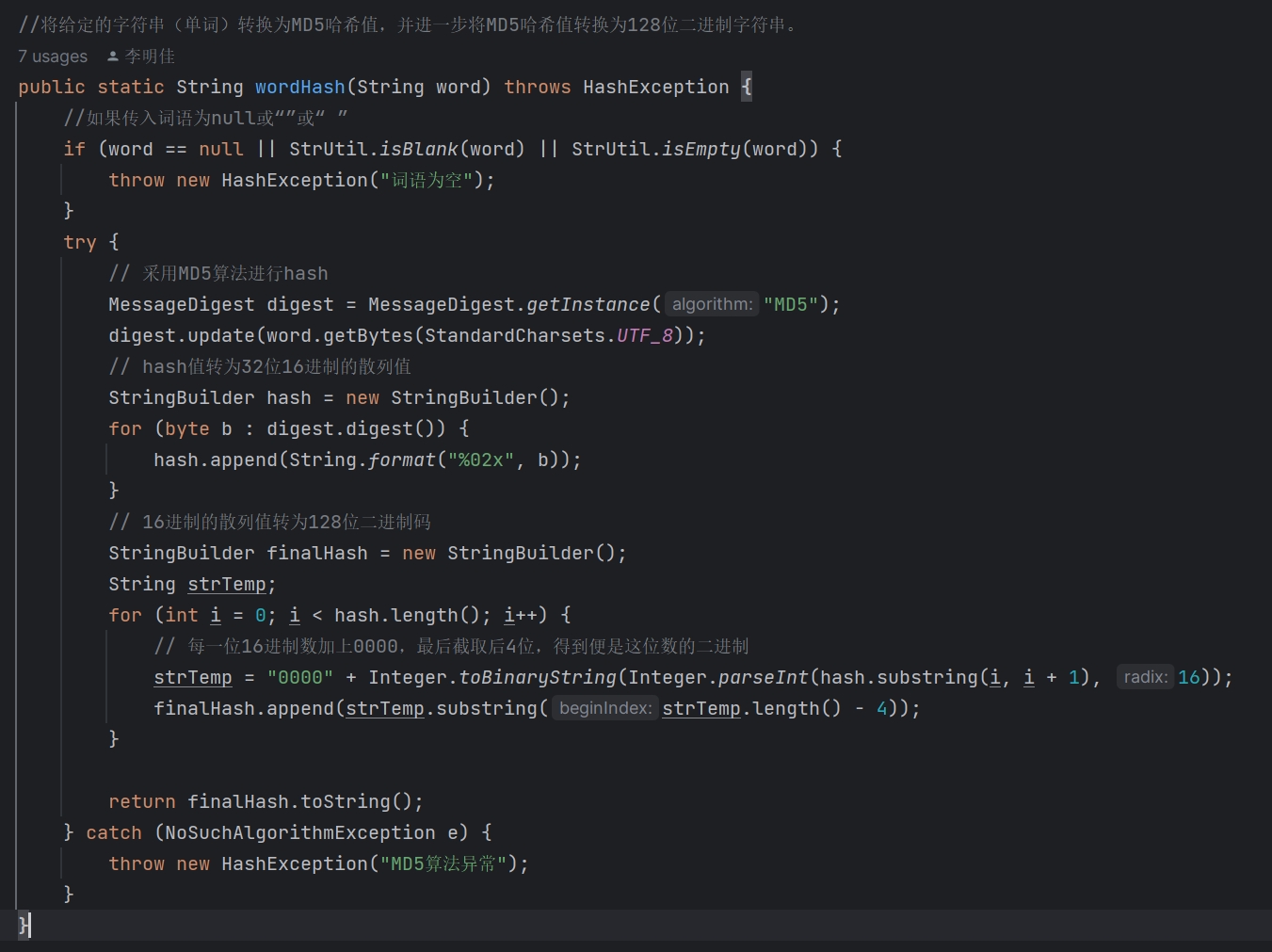
Task: Click finalHash in its StringBuilder declaration
Action: (x=317, y=553)
